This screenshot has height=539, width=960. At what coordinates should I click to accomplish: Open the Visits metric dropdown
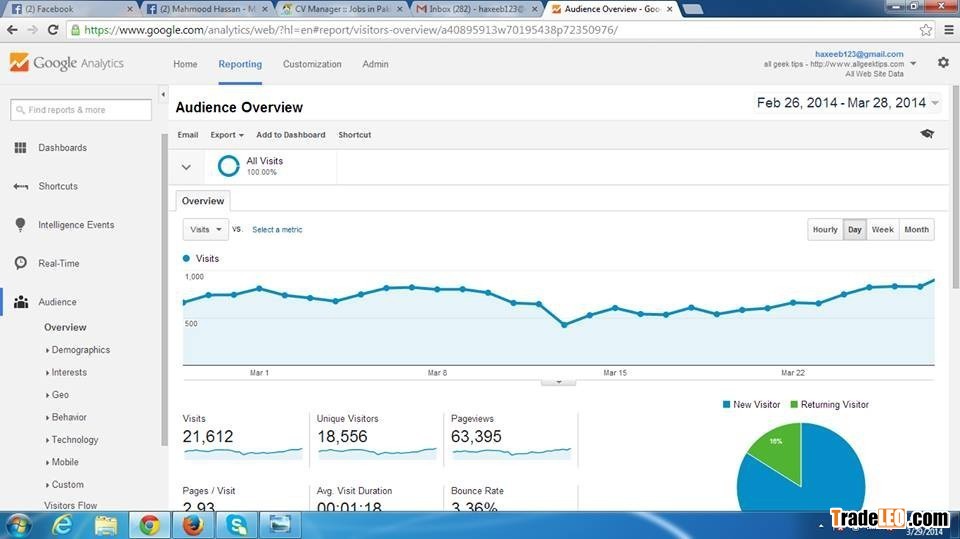click(x=206, y=229)
